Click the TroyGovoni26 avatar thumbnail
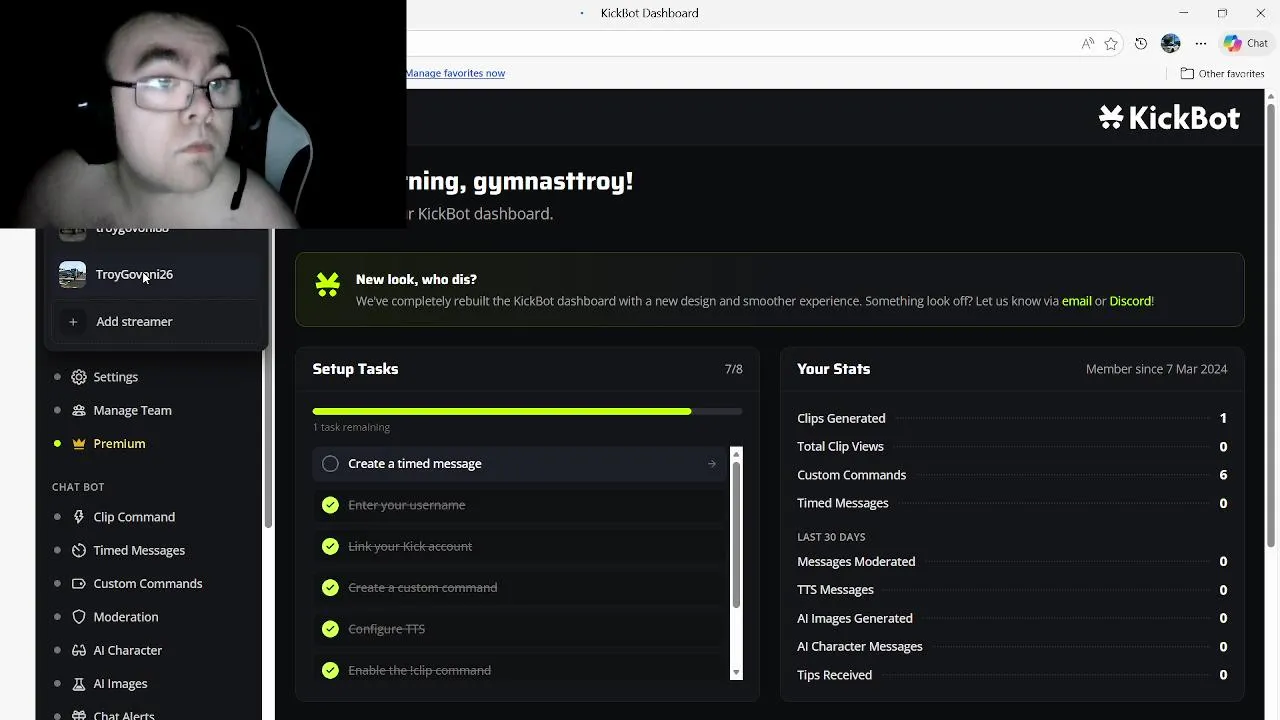1280x720 pixels. tap(72, 274)
